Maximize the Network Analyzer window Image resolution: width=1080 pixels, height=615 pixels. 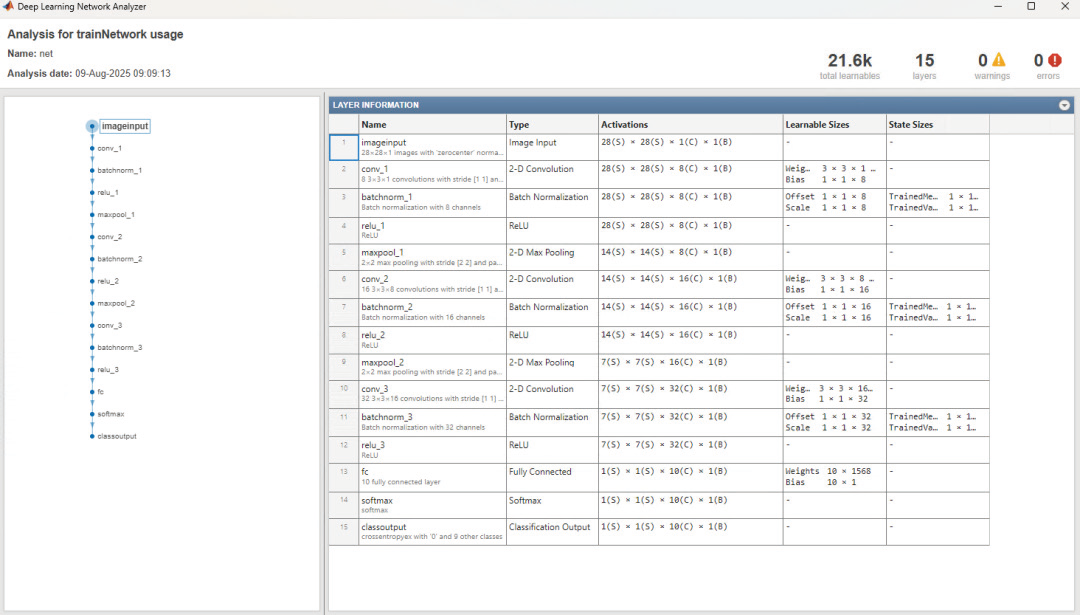[1031, 6]
